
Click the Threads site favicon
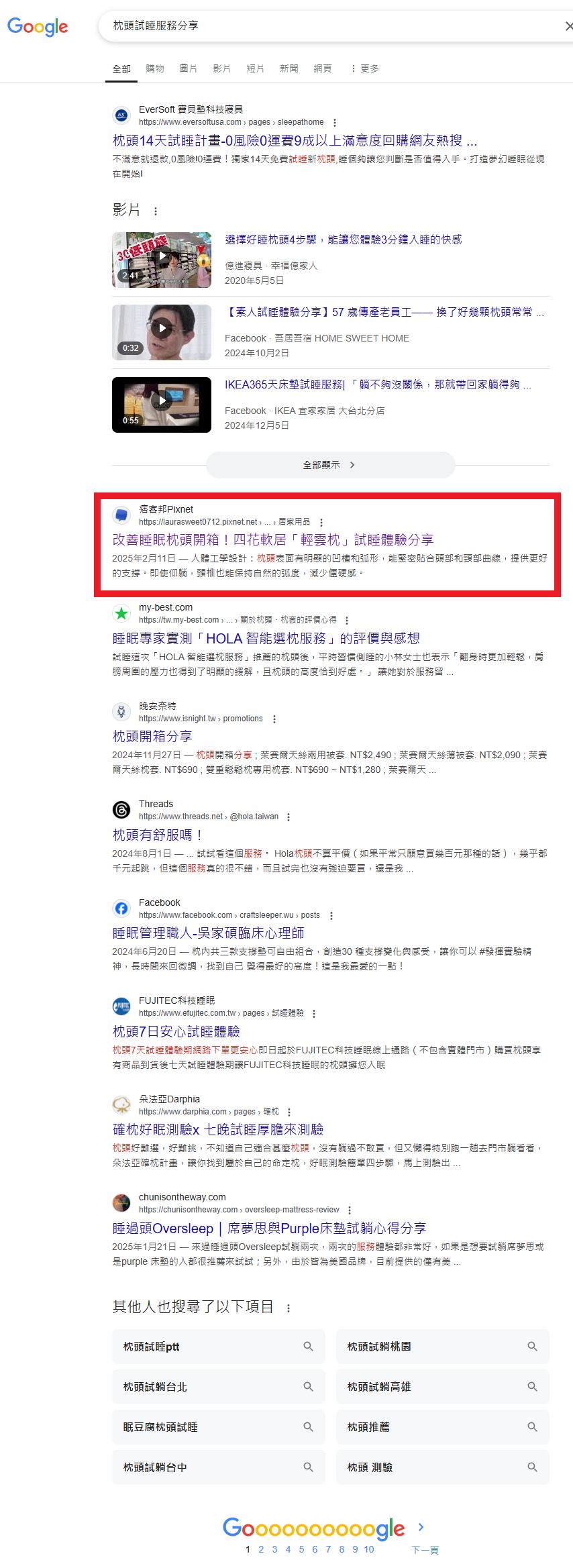pos(121,810)
